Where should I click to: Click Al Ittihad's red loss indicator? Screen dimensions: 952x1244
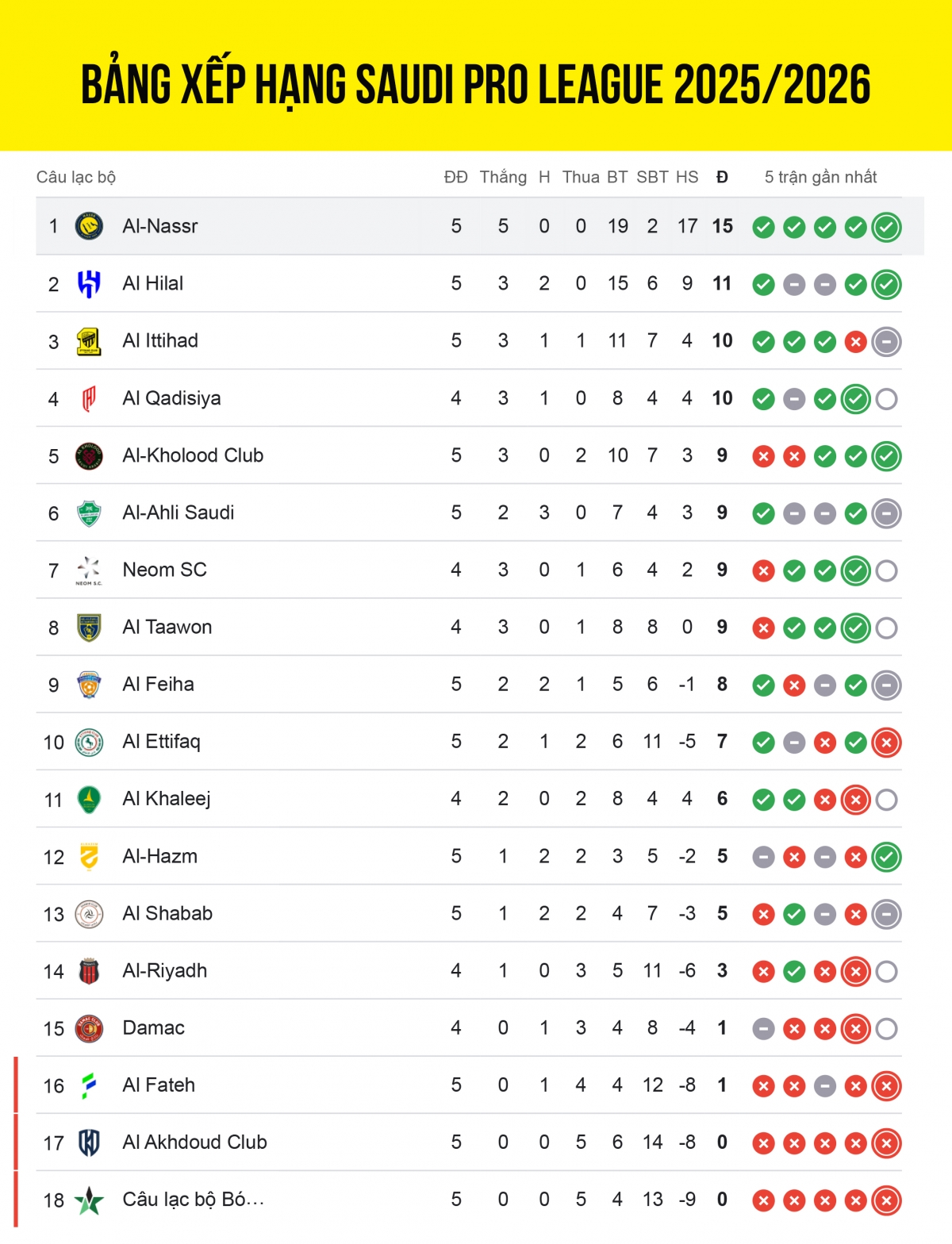coord(855,342)
